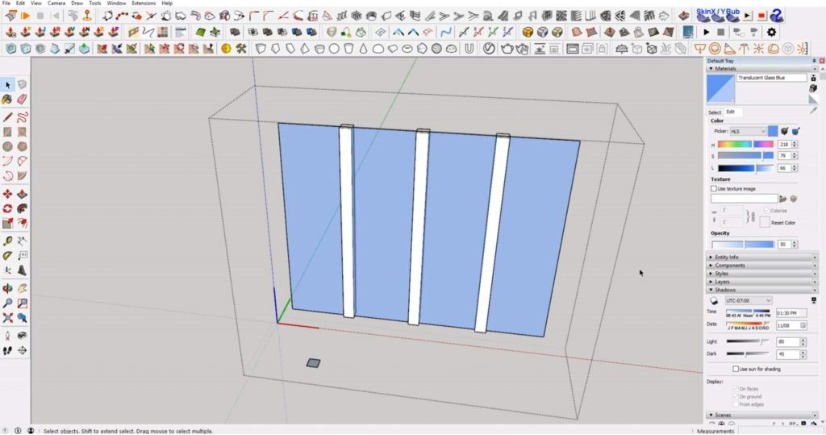Select the Freehand squiggle tool

coord(22,117)
